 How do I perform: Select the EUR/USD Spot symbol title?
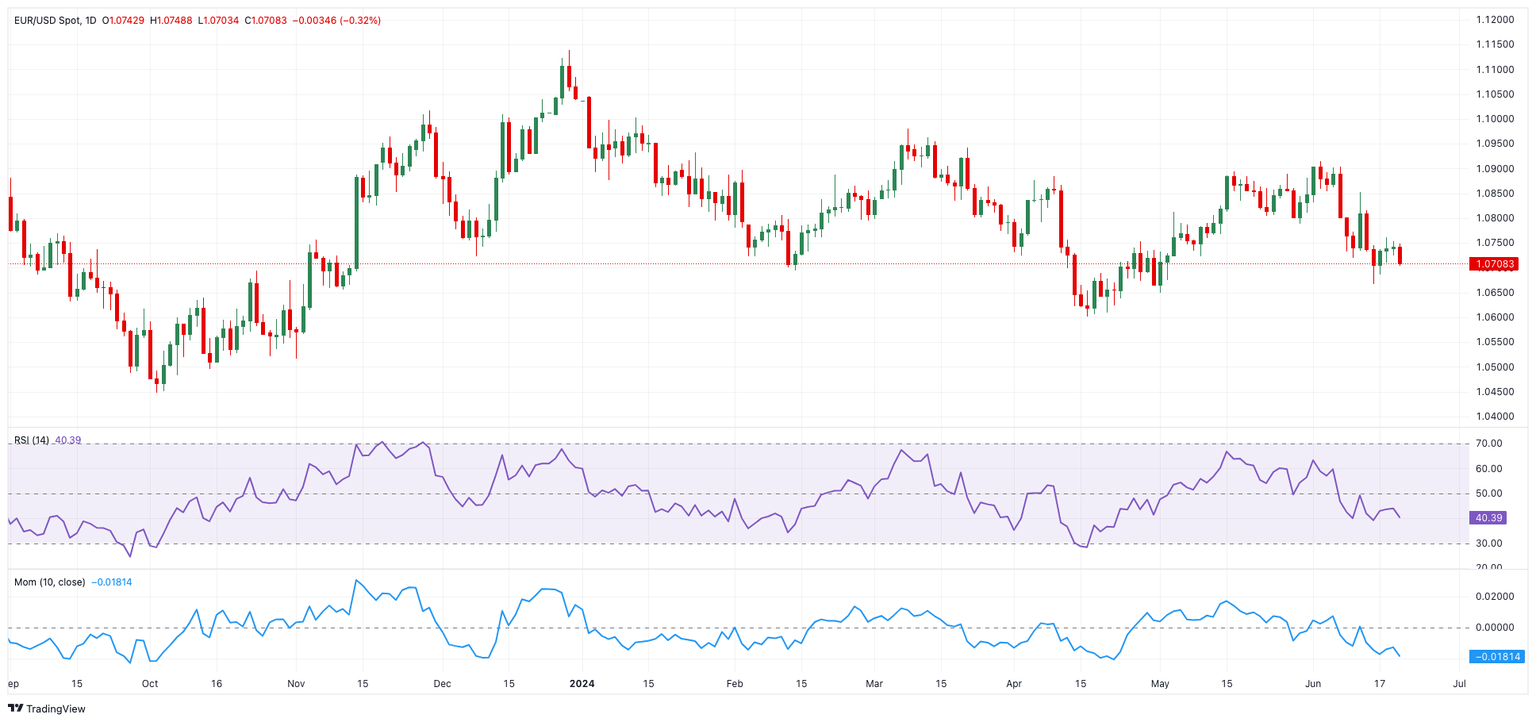coord(47,20)
